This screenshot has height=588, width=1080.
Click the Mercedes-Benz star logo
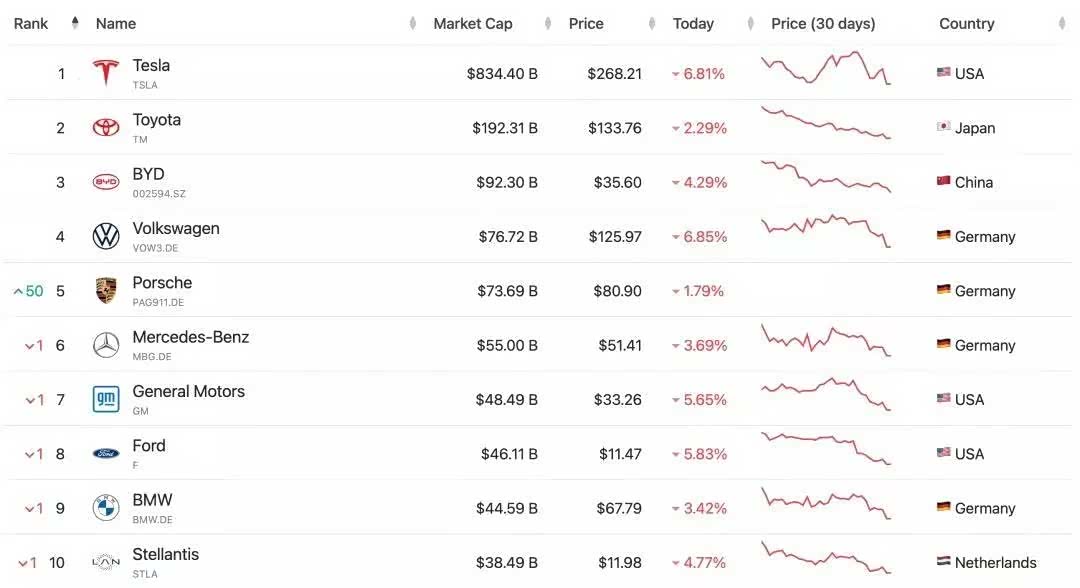pos(106,345)
